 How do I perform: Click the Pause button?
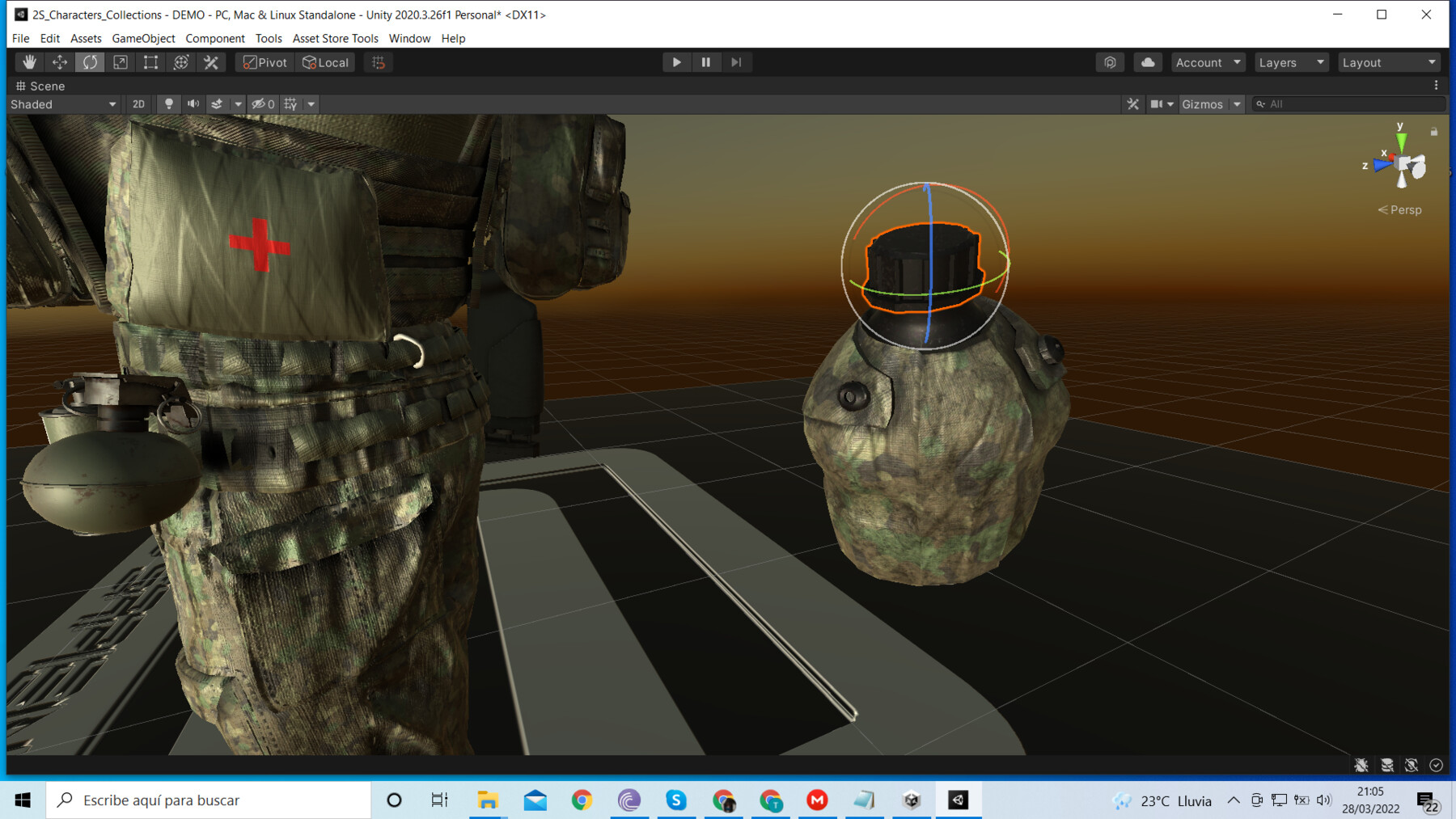[x=706, y=62]
